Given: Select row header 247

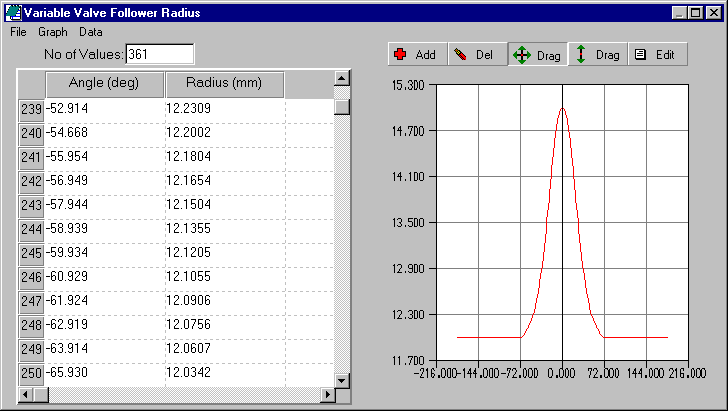Looking at the screenshot, I should click(x=31, y=302).
